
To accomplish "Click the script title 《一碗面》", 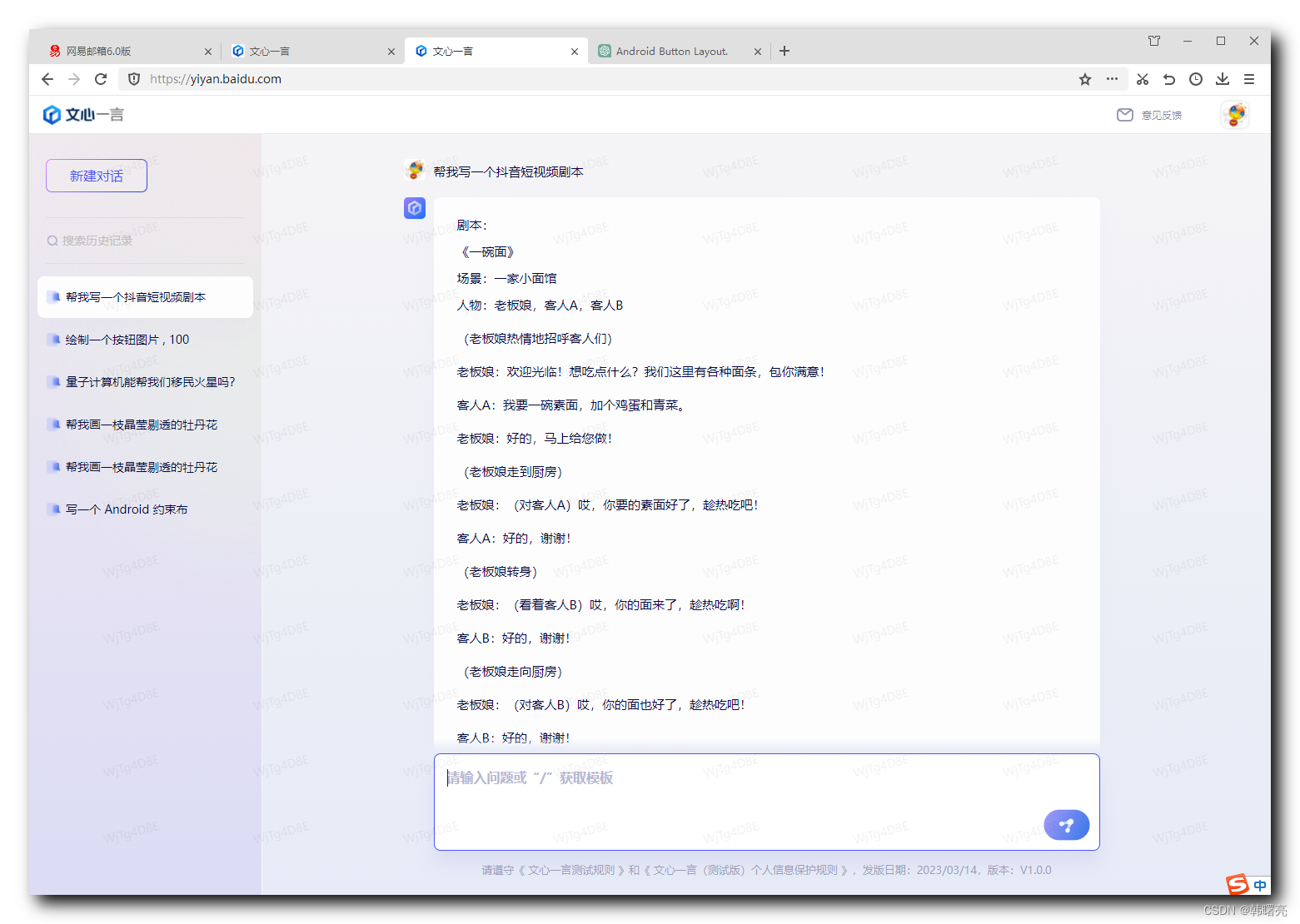I will coord(488,252).
